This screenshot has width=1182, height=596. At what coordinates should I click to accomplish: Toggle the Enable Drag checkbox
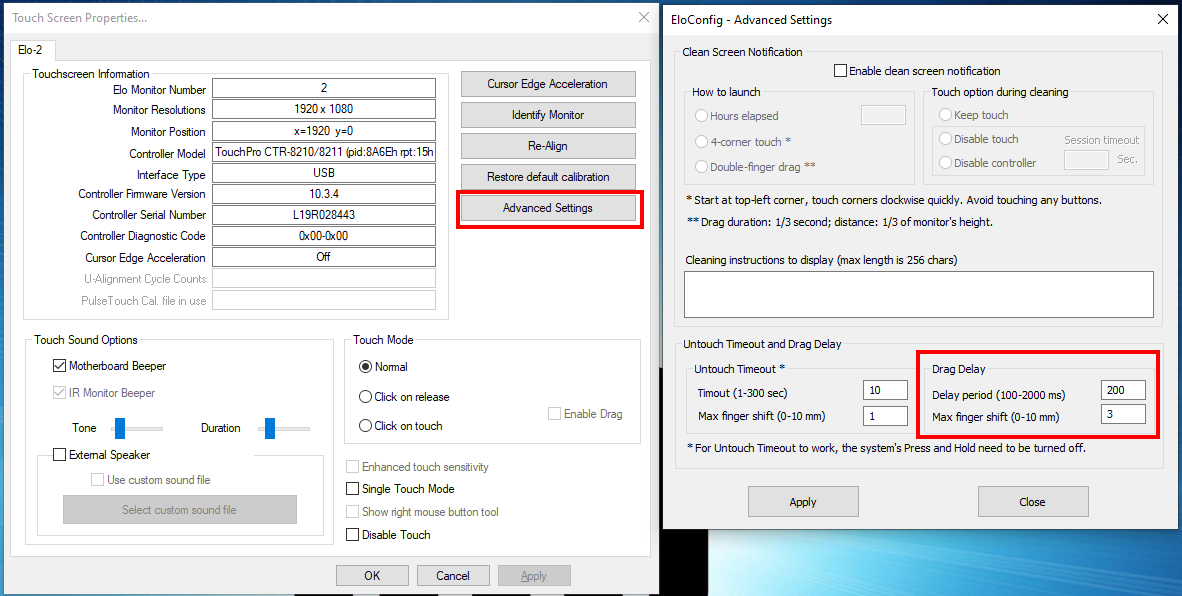[x=555, y=414]
